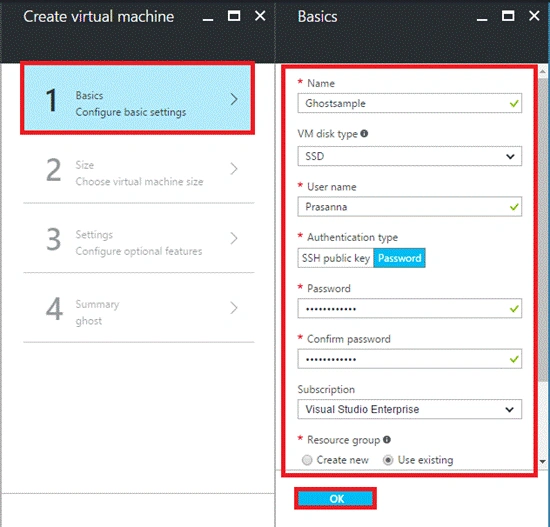This screenshot has height=527, width=550.
Task: Select the Create new resource group radio
Action: 307,460
